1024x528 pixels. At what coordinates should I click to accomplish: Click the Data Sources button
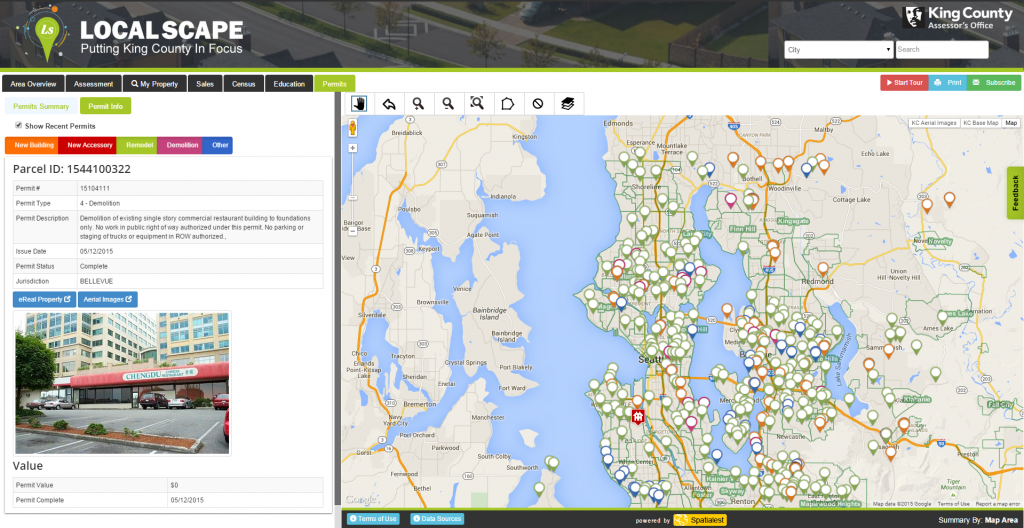click(437, 519)
